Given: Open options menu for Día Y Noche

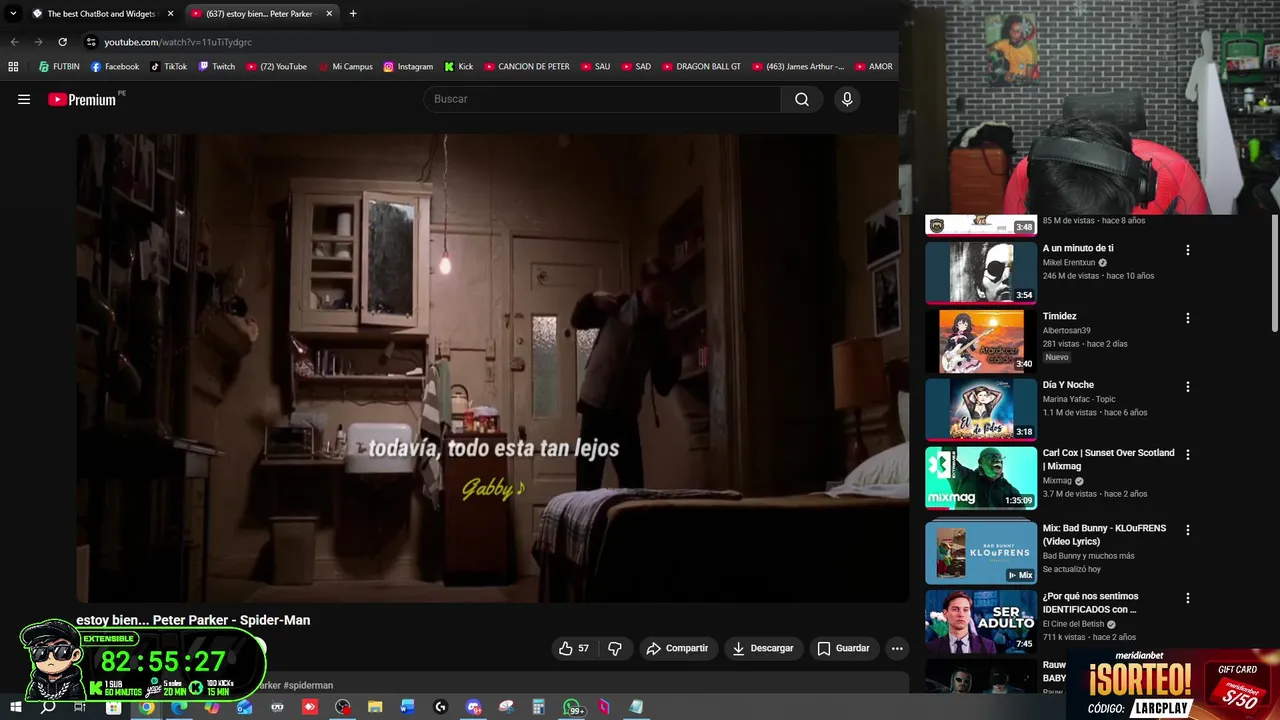Looking at the screenshot, I should [1188, 386].
